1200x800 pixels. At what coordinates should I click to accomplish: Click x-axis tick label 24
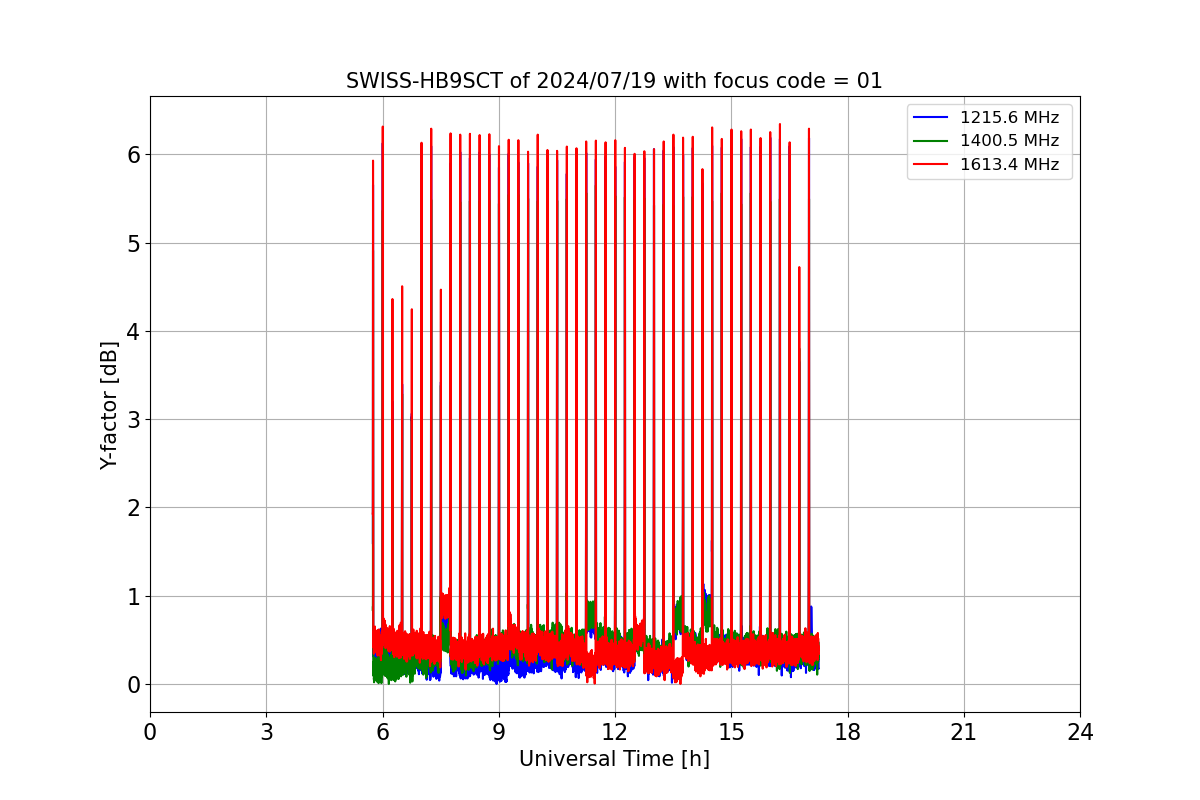tap(1080, 732)
